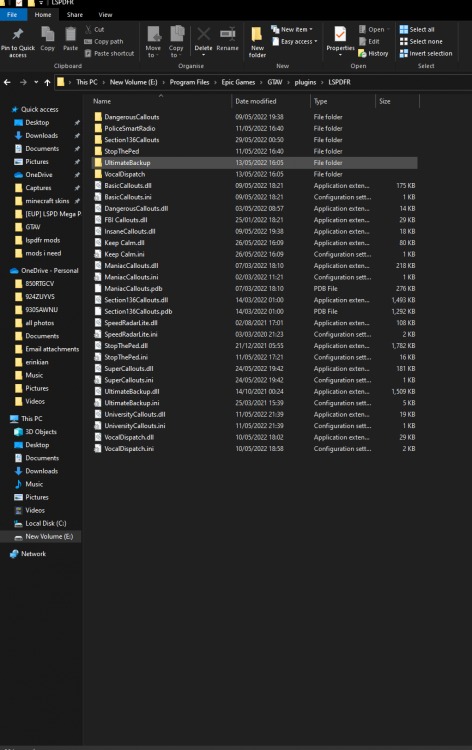The height and width of the screenshot is (750, 472).
Task: Click New Volume (E:) in breadcrumb
Action: [133, 82]
